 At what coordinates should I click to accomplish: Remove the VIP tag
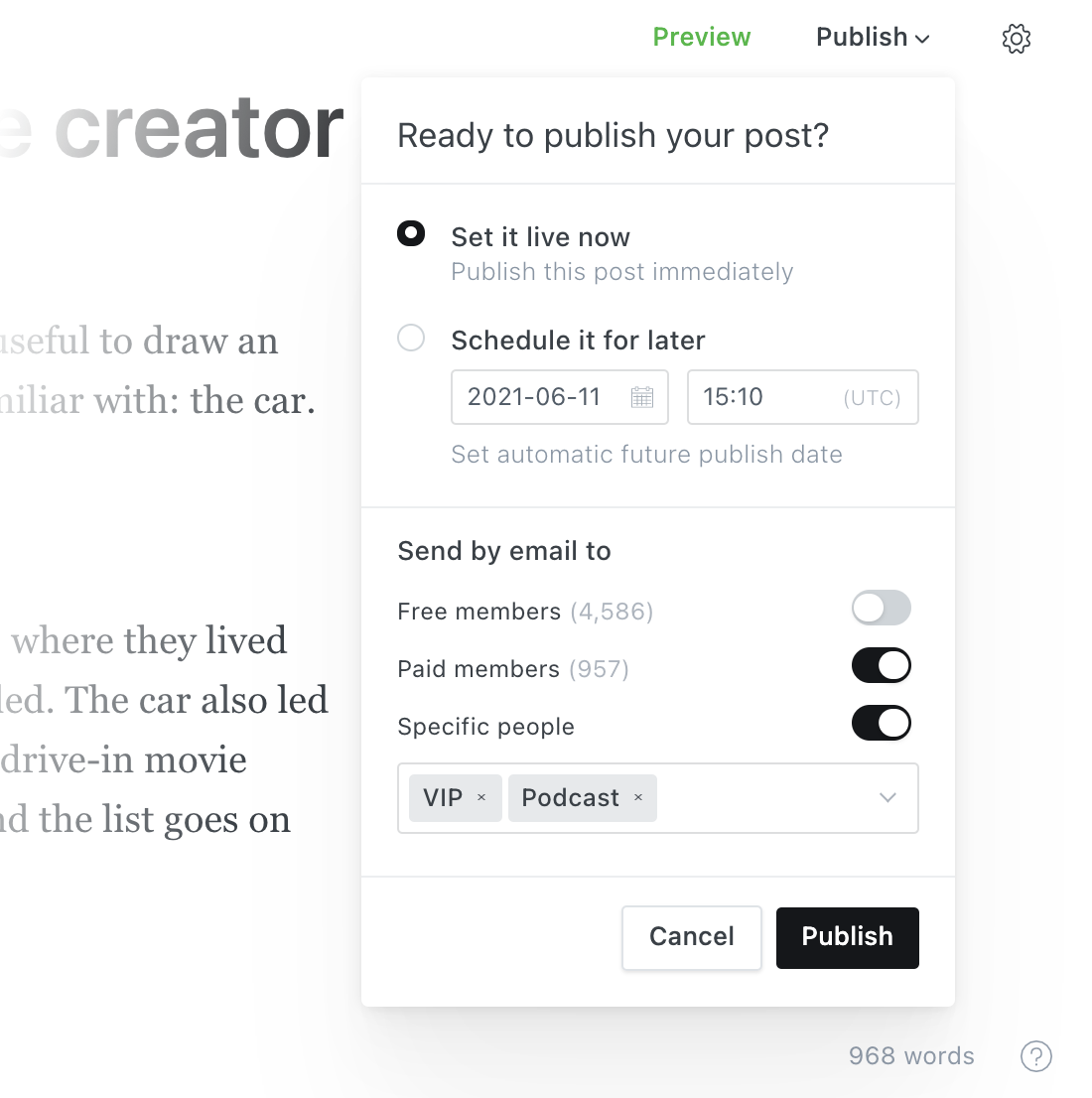tap(481, 797)
